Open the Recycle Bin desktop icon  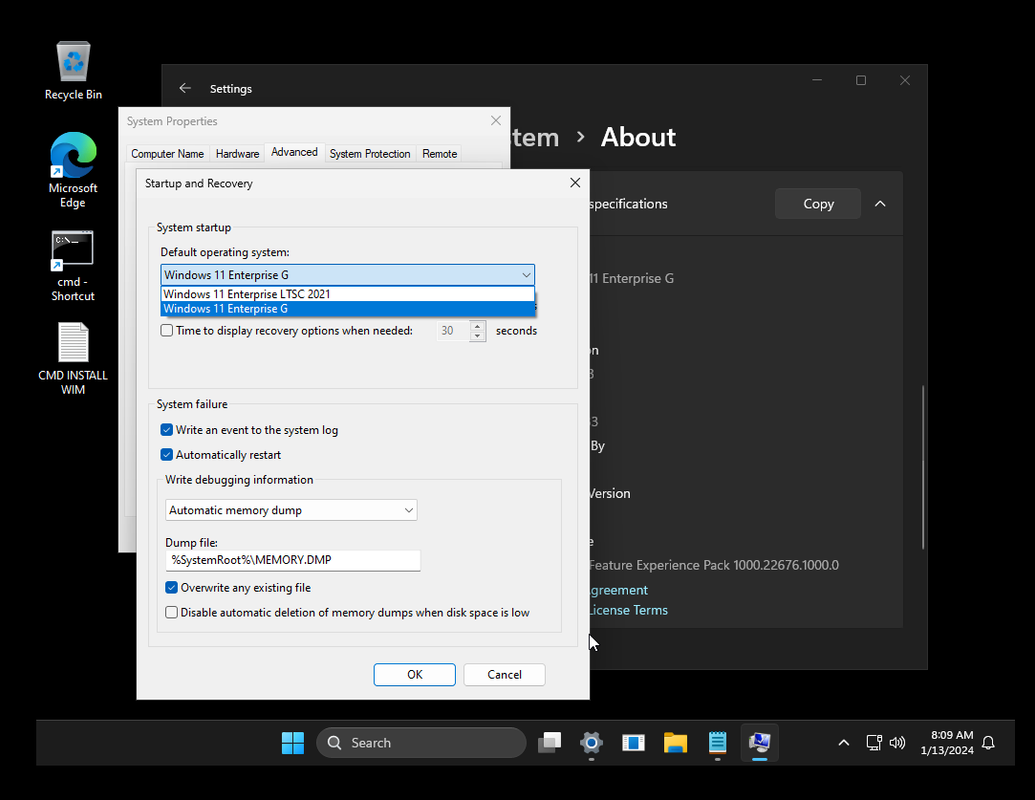73,71
